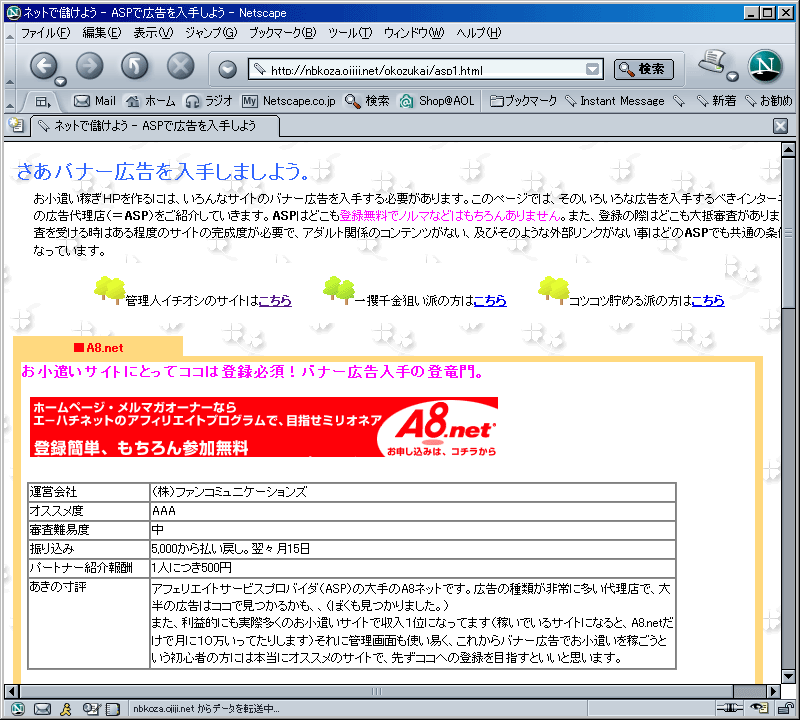Open the ウィンドウ(W) menu
The width and height of the screenshot is (800, 720).
click(414, 33)
